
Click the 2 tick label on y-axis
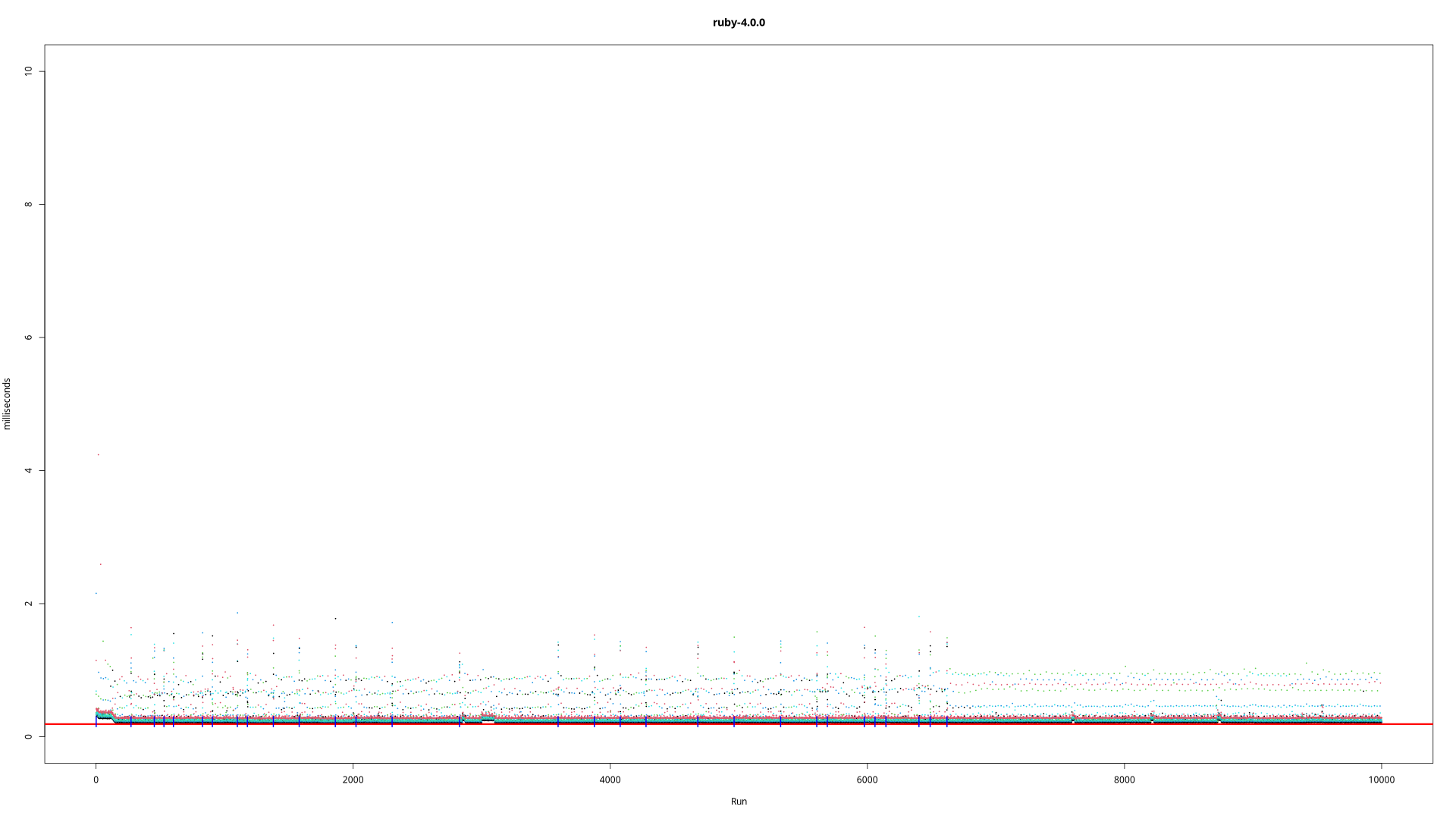(x=29, y=604)
